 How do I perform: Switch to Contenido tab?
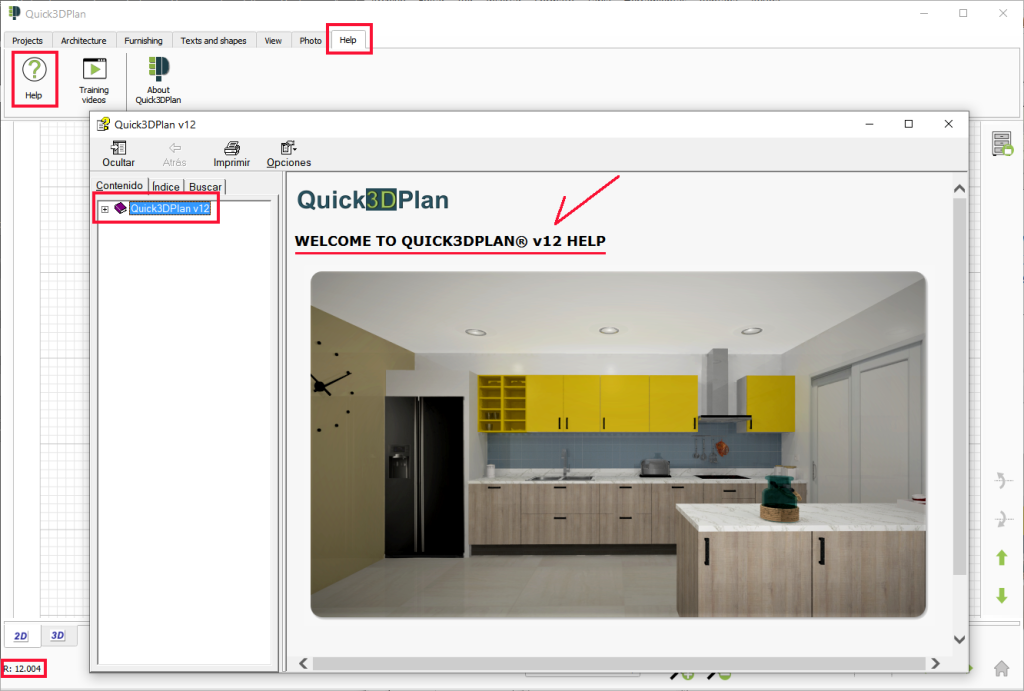120,185
